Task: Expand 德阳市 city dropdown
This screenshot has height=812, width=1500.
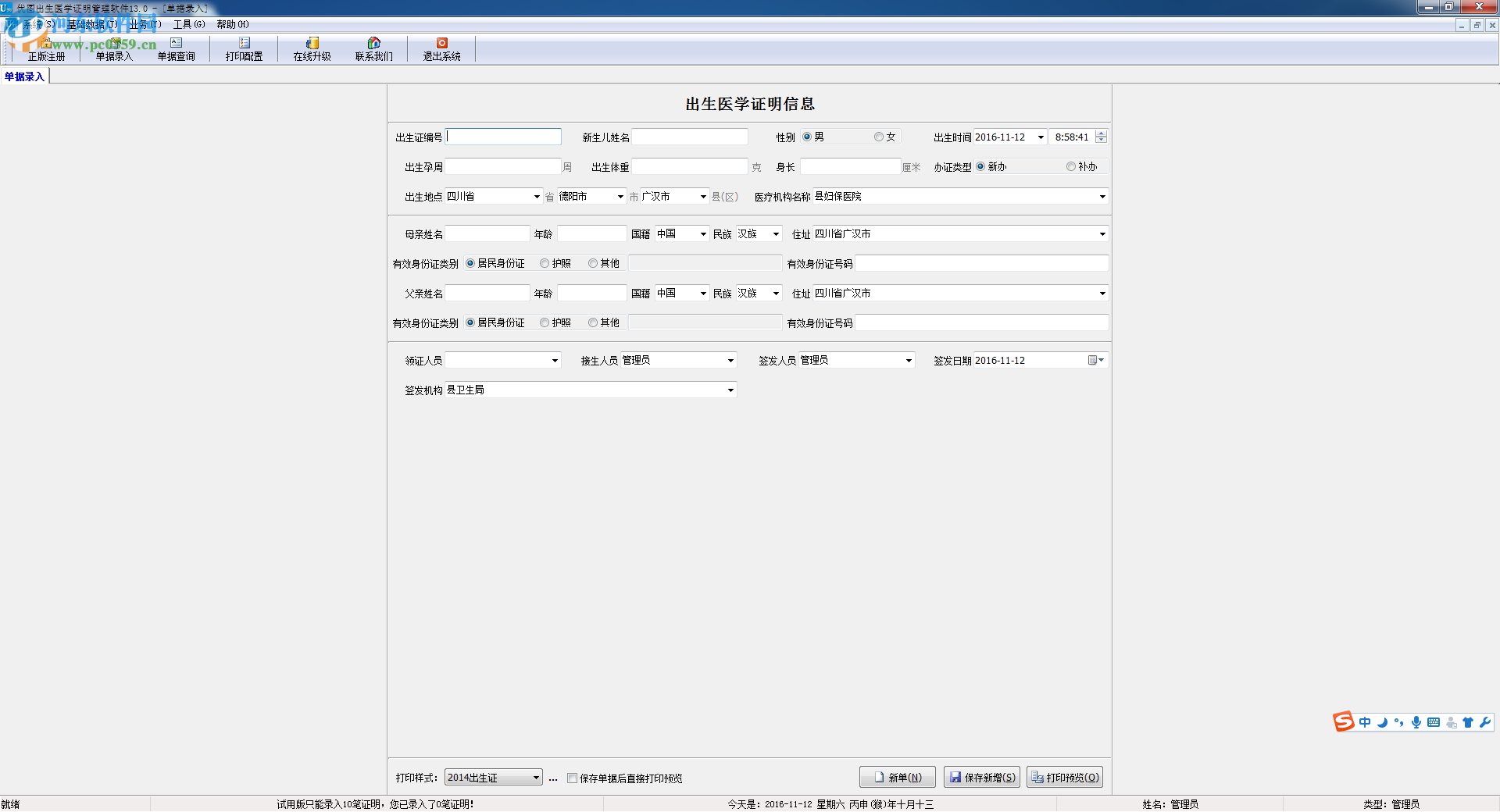Action: tap(620, 197)
